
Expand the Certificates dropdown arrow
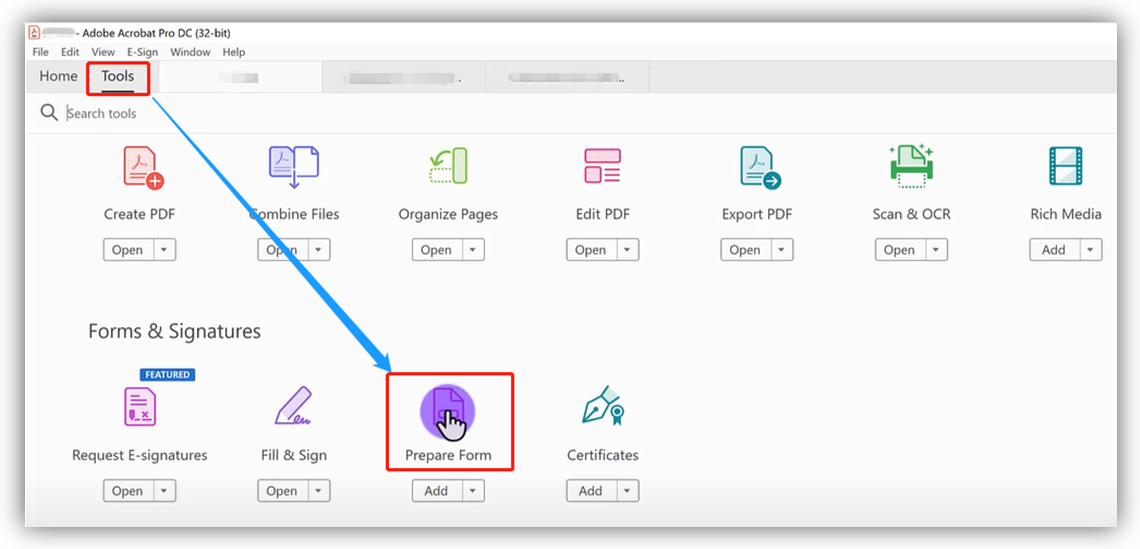627,491
